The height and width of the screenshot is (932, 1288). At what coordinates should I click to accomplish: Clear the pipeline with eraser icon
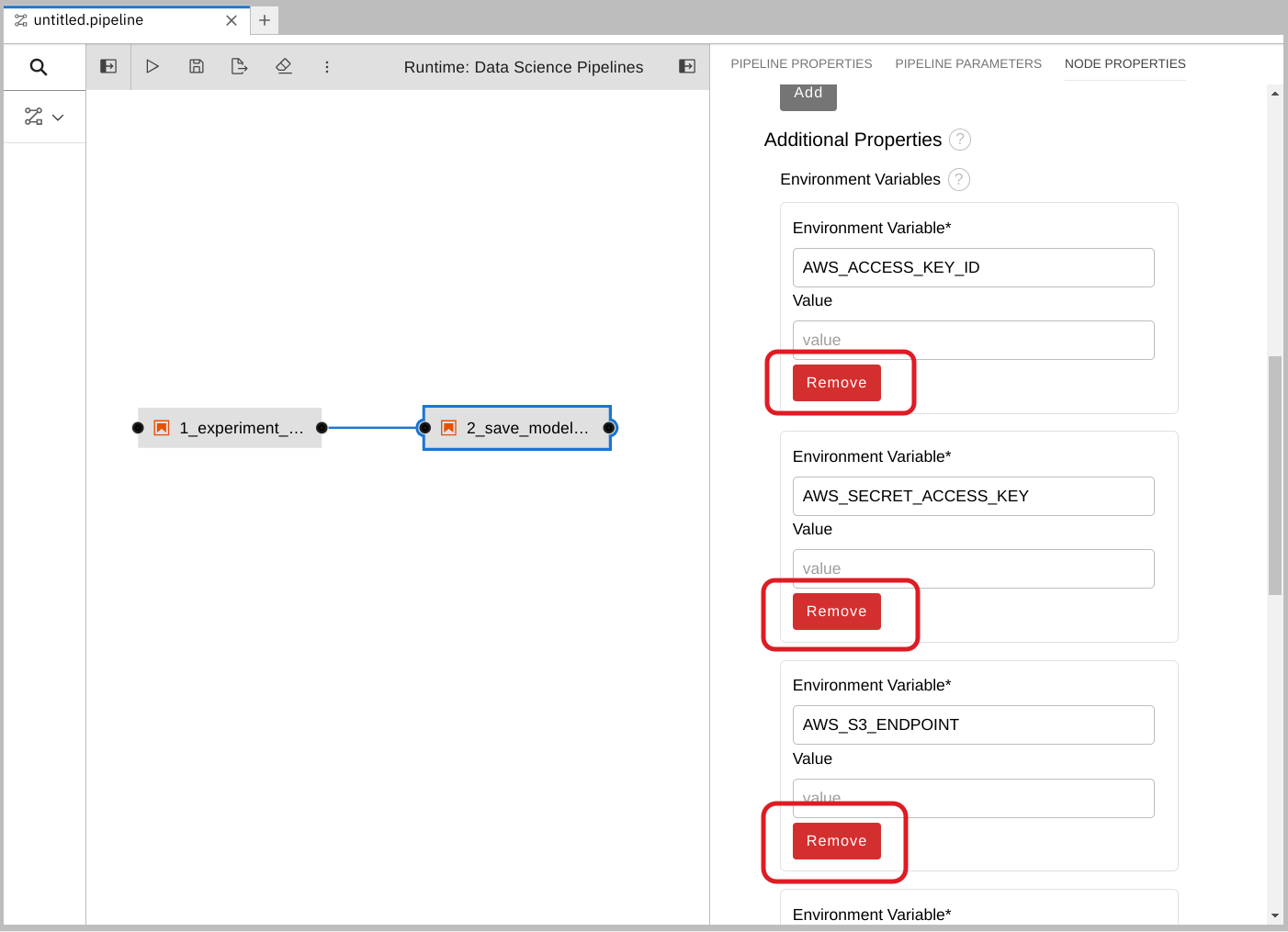[284, 66]
